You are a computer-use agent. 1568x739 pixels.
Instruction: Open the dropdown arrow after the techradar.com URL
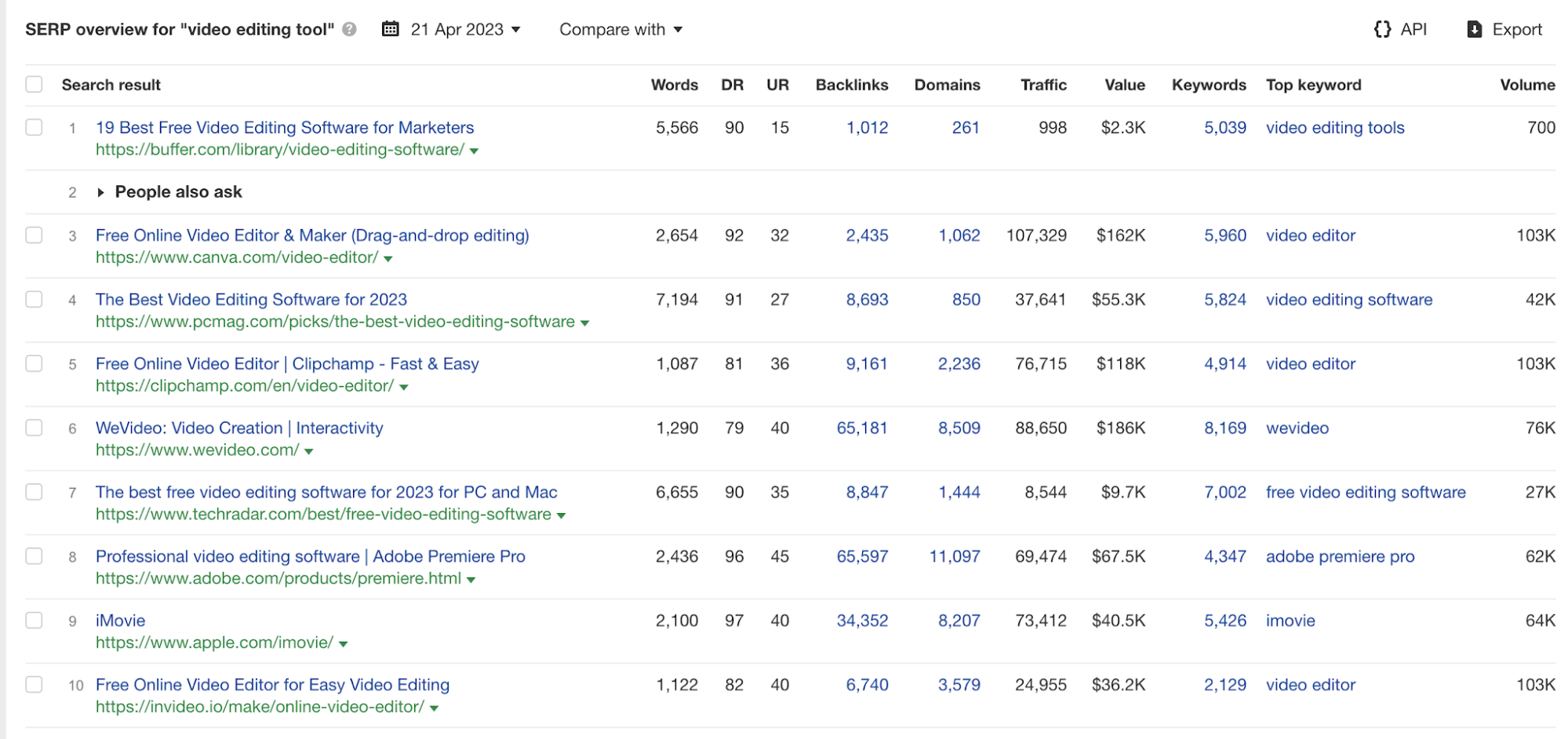click(561, 516)
